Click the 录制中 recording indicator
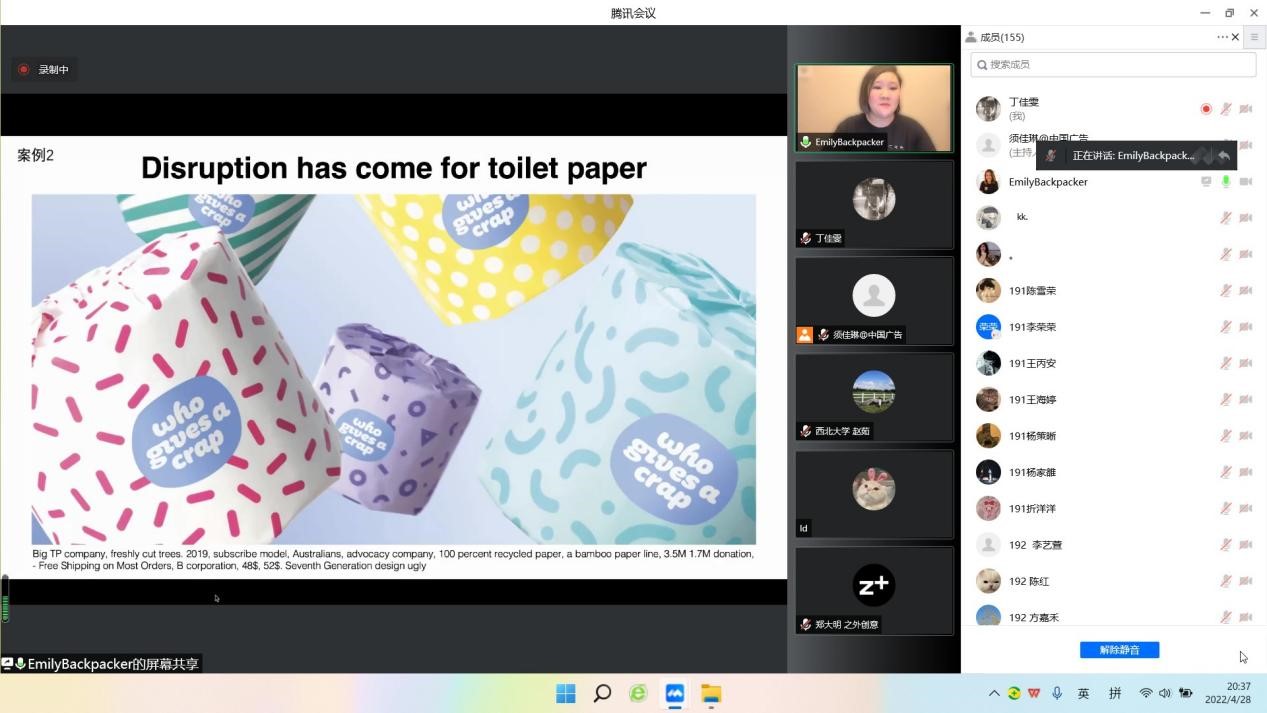Viewport: 1267px width, 713px height. coord(44,70)
